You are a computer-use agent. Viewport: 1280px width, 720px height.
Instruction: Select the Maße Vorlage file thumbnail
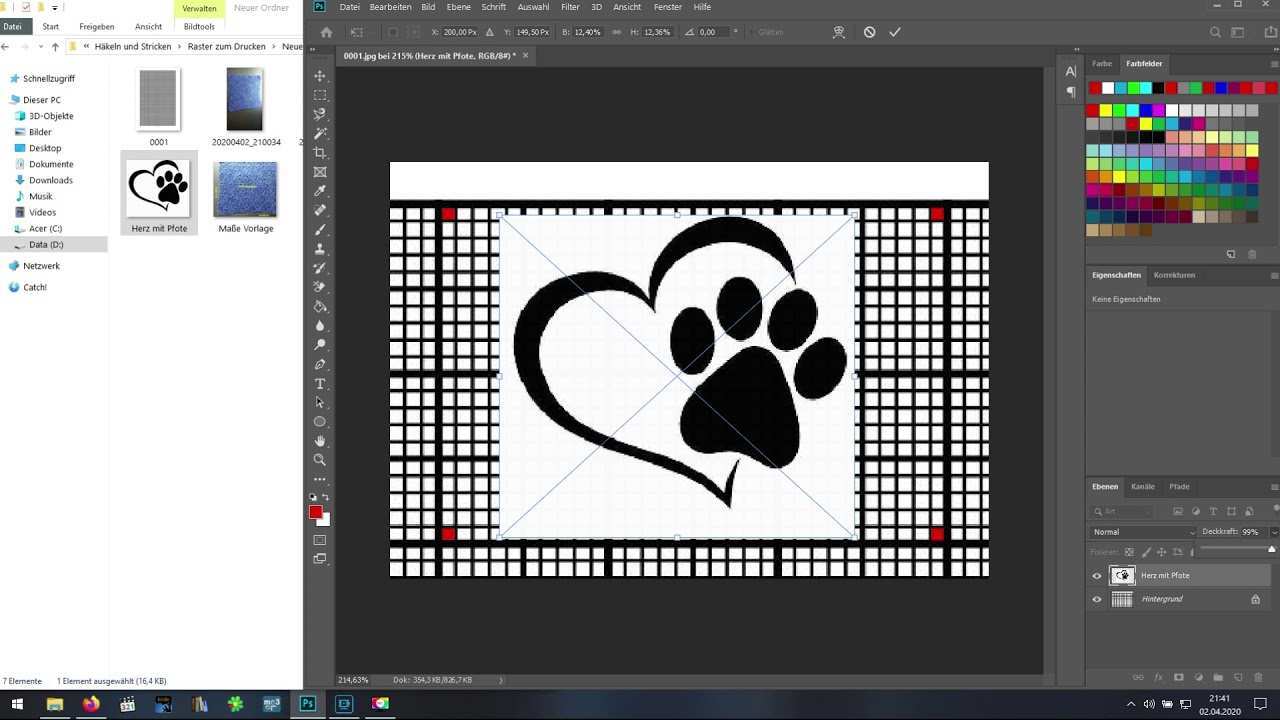tap(245, 190)
